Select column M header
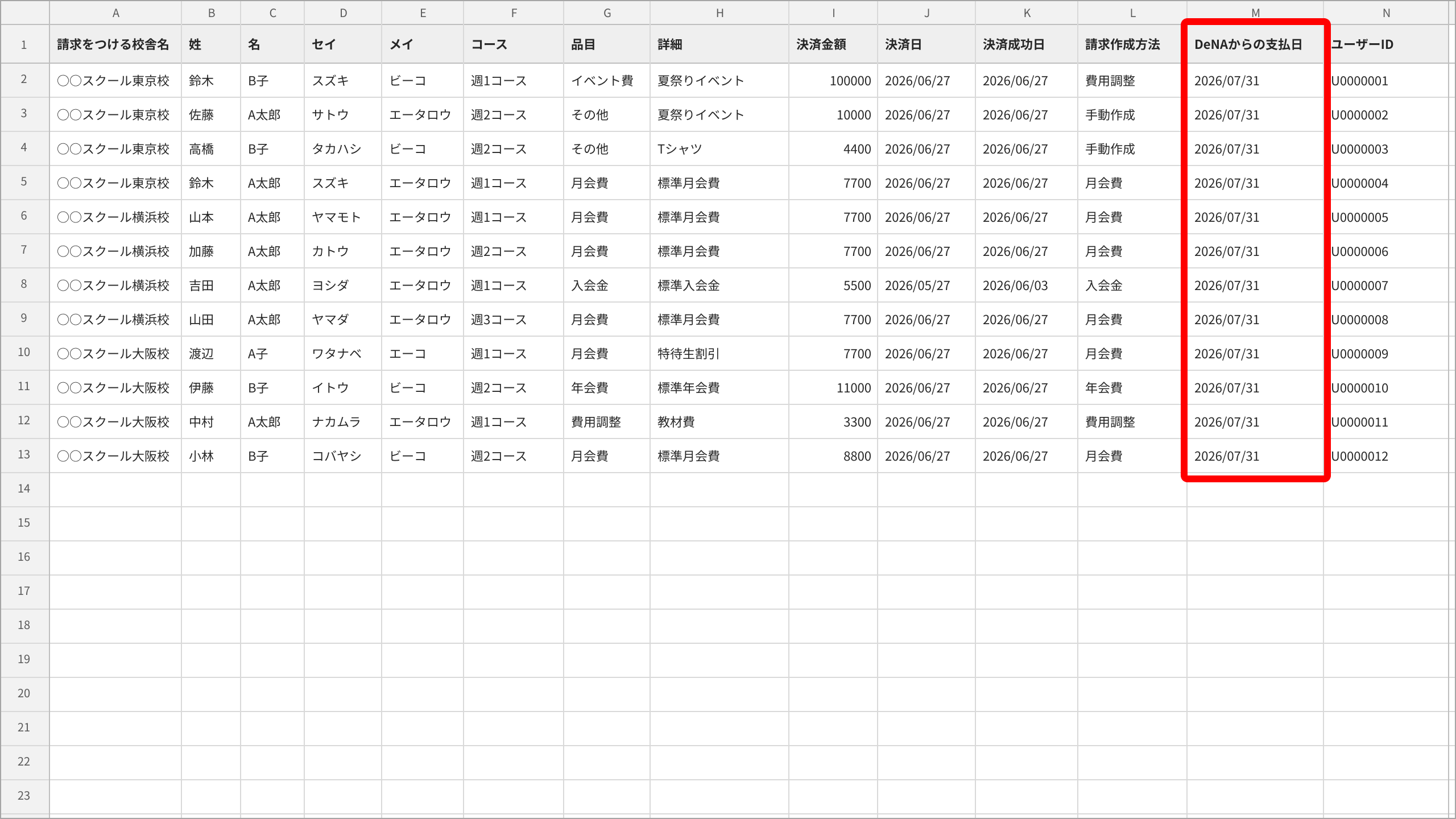The height and width of the screenshot is (819, 1456). (1255, 13)
